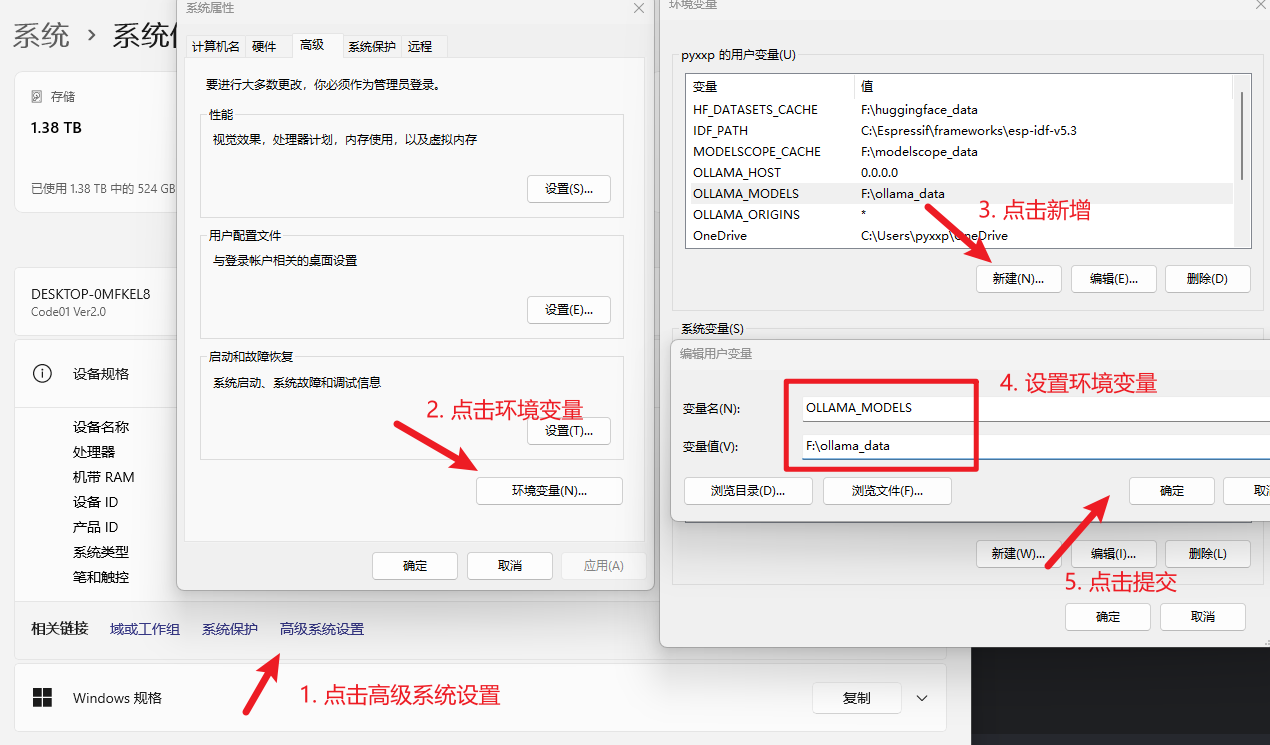Click 确定 in 编辑用户变量 dialog
Viewport: 1270px width, 745px height.
click(x=1172, y=491)
